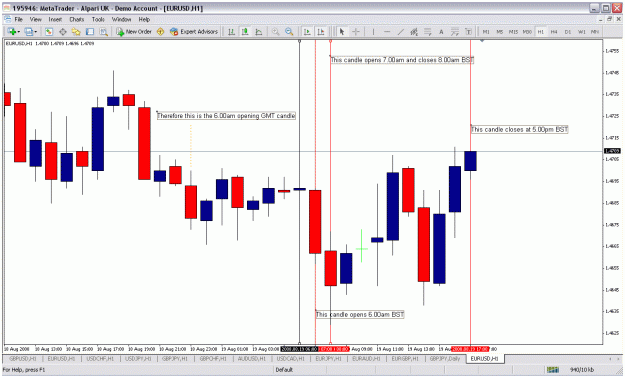The width and height of the screenshot is (625, 376).
Task: Open the Profiles toolbar icon
Action: tap(29, 31)
